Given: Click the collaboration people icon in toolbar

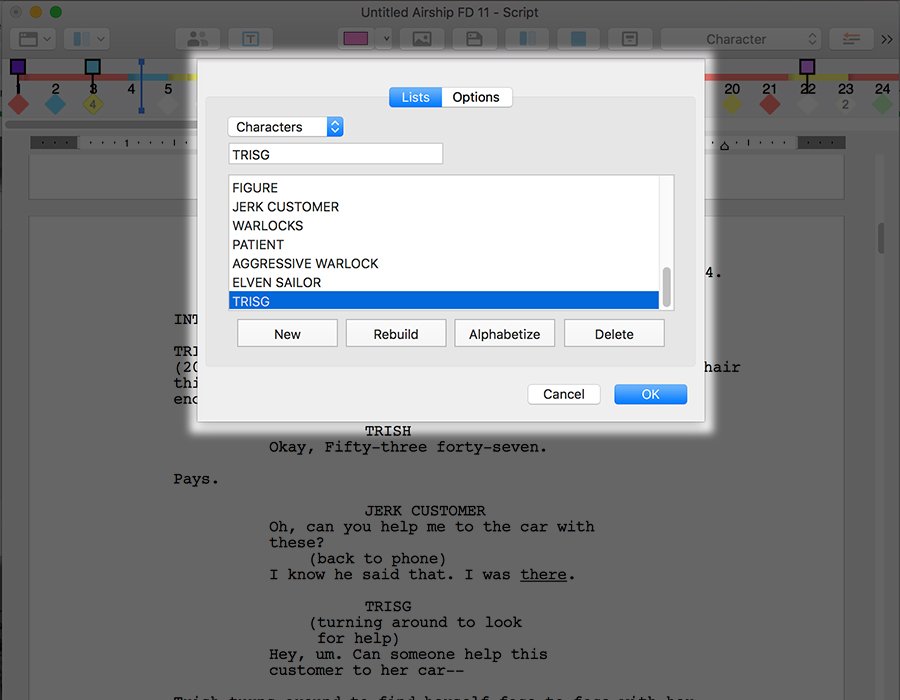Looking at the screenshot, I should pyautogui.click(x=197, y=39).
